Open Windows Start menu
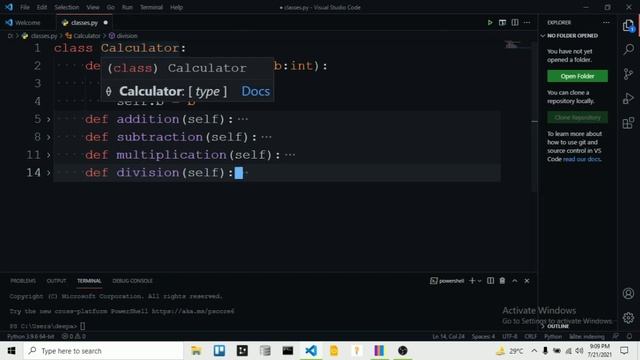This screenshot has height=360, width=640. click(11, 351)
